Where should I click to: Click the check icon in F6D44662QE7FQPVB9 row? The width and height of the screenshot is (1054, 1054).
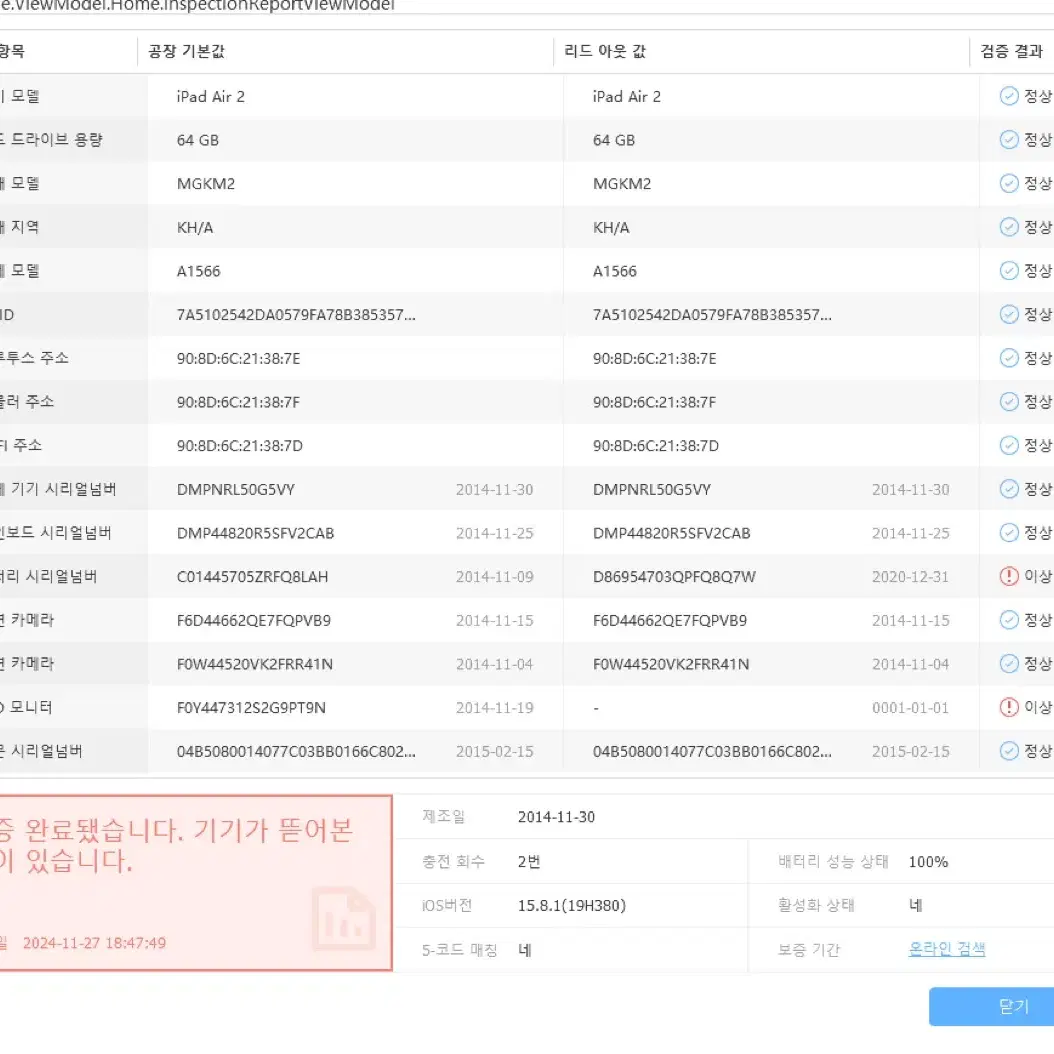(x=1009, y=620)
